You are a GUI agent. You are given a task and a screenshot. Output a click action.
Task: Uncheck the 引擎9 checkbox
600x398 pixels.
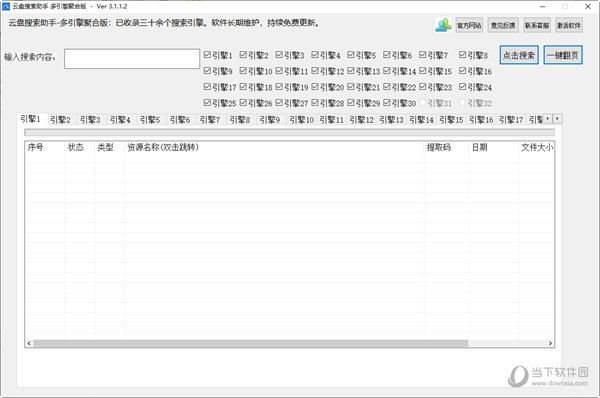click(207, 71)
